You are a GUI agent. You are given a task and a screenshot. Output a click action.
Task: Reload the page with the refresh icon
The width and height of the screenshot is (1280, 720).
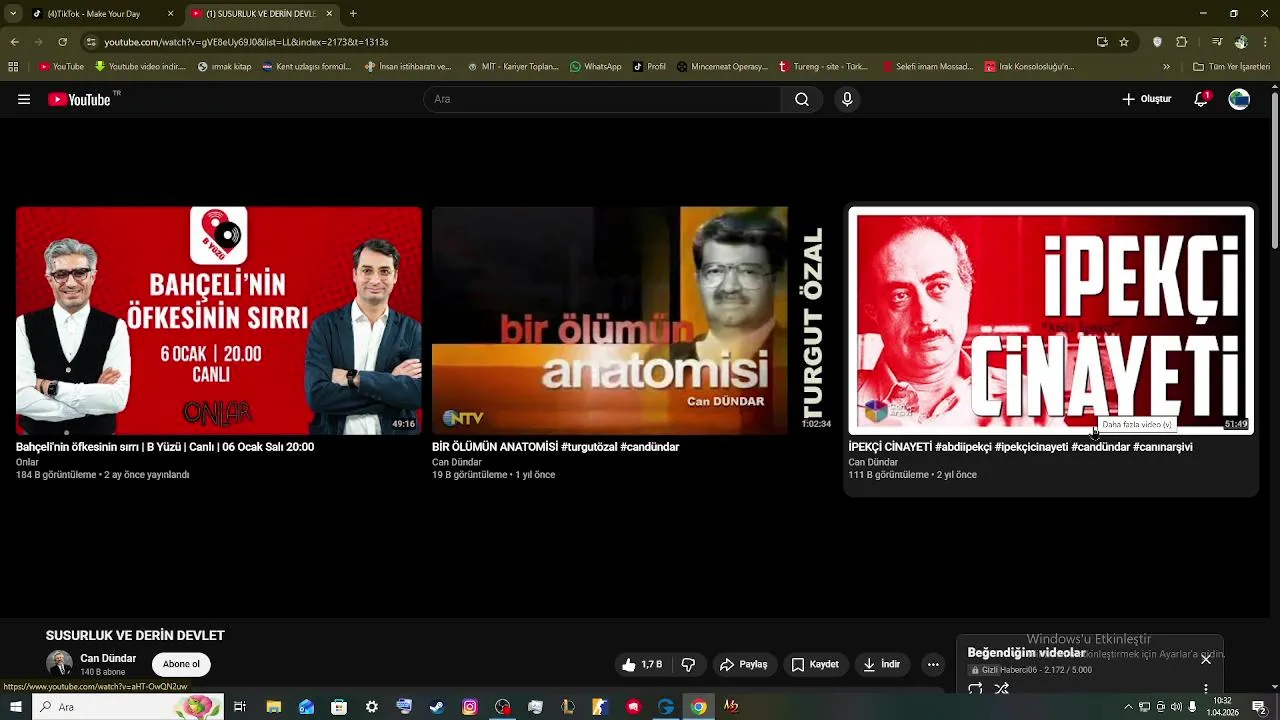pos(62,42)
